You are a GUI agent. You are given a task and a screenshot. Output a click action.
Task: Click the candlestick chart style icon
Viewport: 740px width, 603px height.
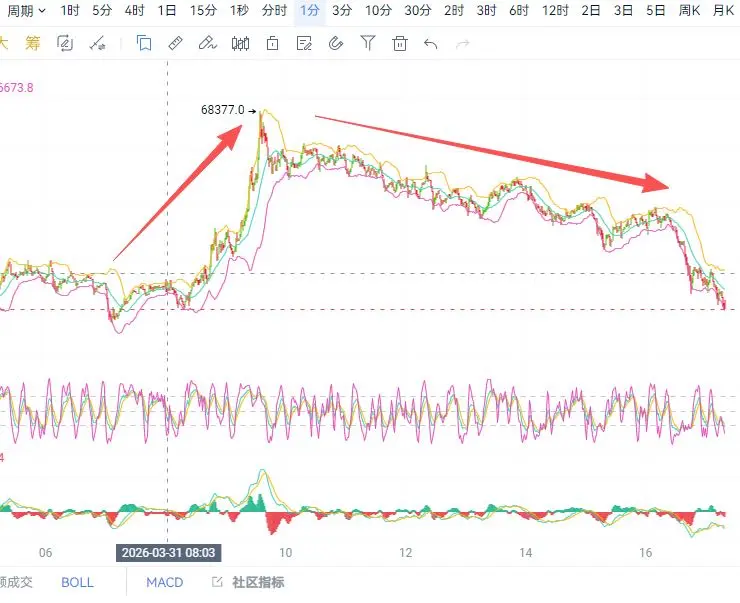pos(240,43)
